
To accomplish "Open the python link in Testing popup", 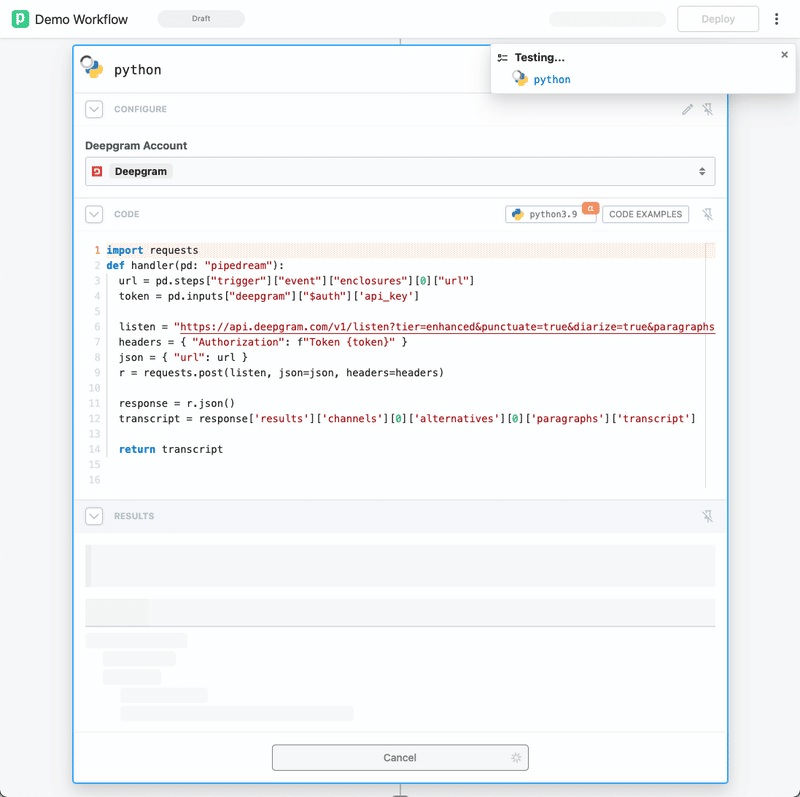I will pos(552,80).
